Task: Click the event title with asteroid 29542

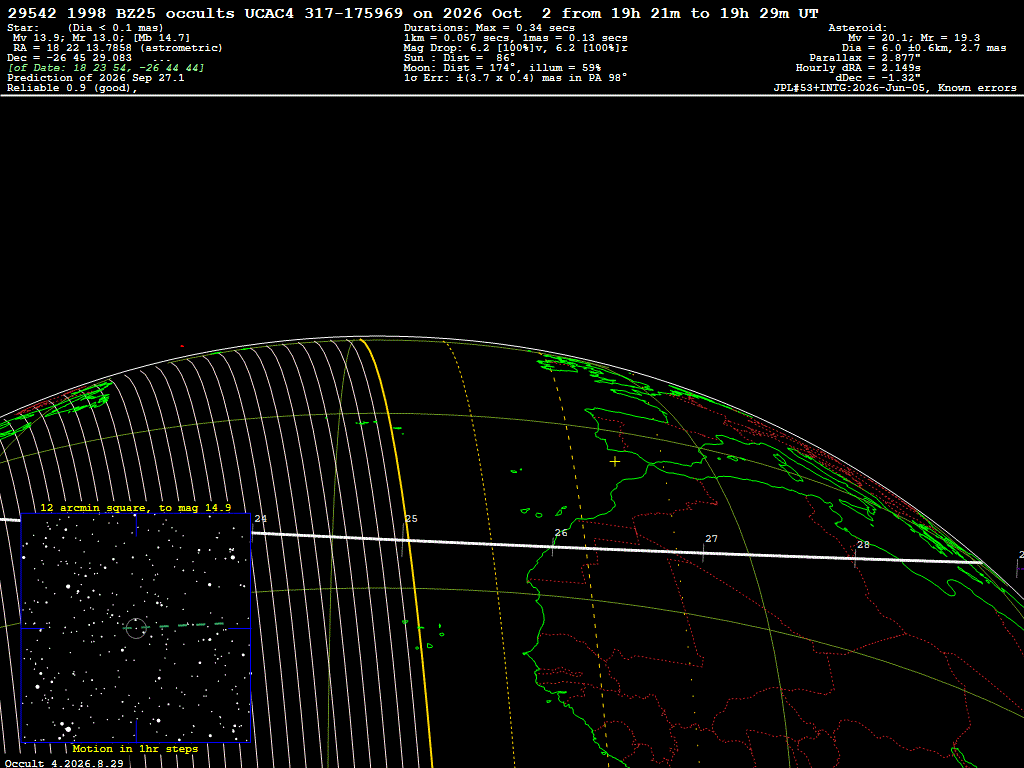Action: coord(413,13)
